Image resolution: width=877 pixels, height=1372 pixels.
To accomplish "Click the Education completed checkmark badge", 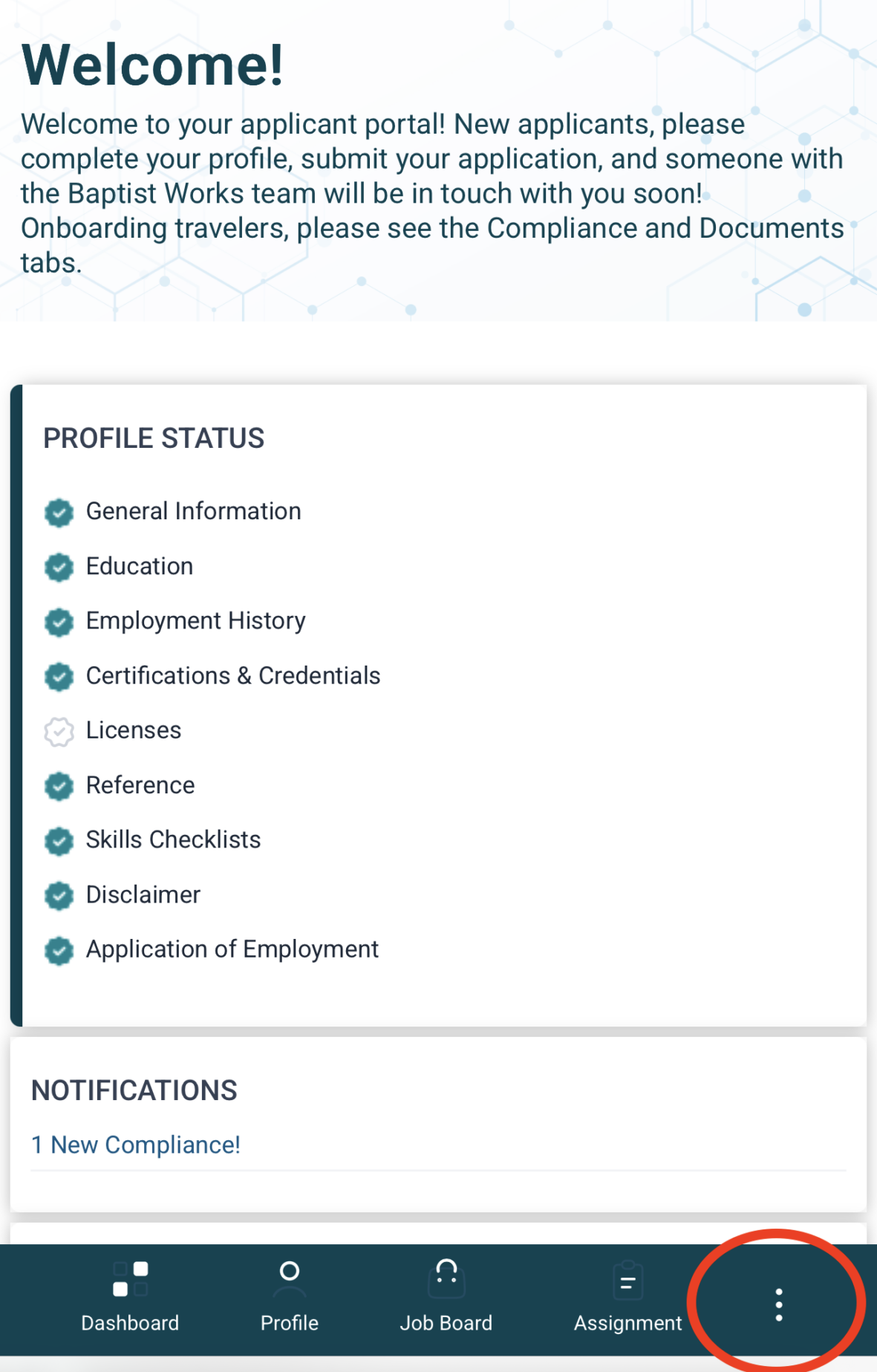I will click(x=59, y=568).
